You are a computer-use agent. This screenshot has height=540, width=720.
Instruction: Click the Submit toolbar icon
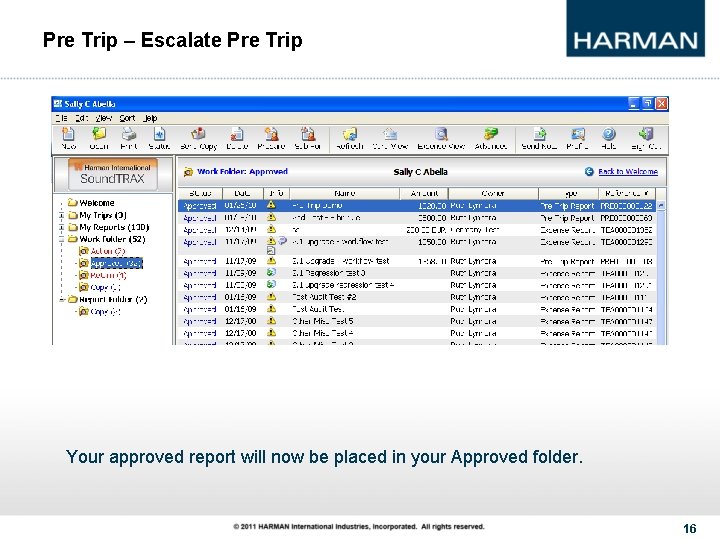click(x=308, y=135)
